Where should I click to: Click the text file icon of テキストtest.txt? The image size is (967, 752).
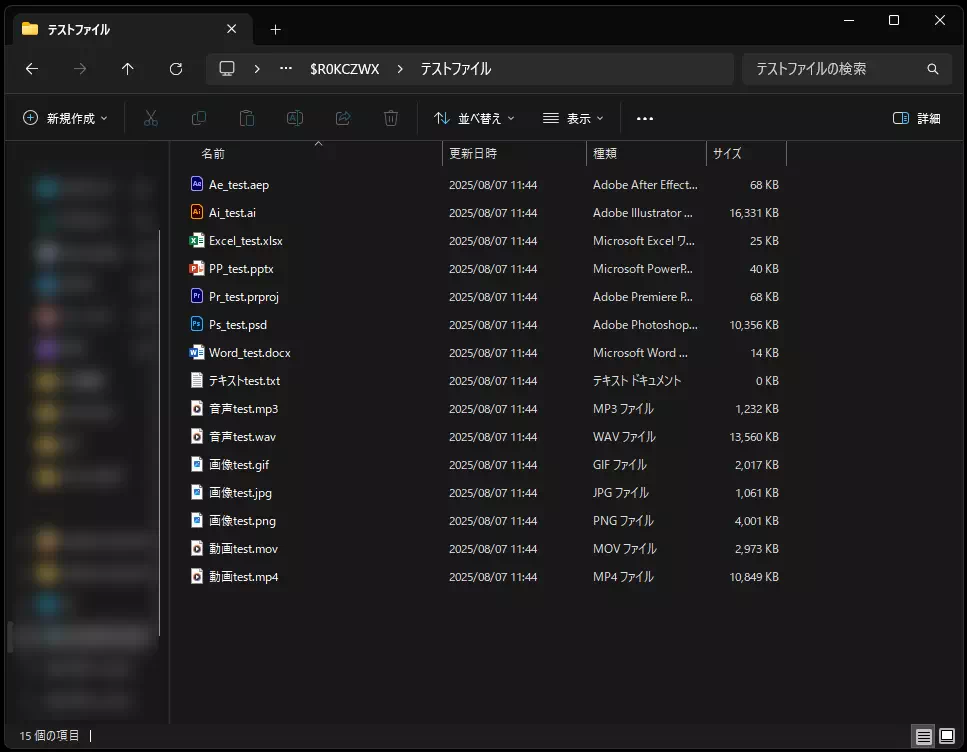[197, 380]
